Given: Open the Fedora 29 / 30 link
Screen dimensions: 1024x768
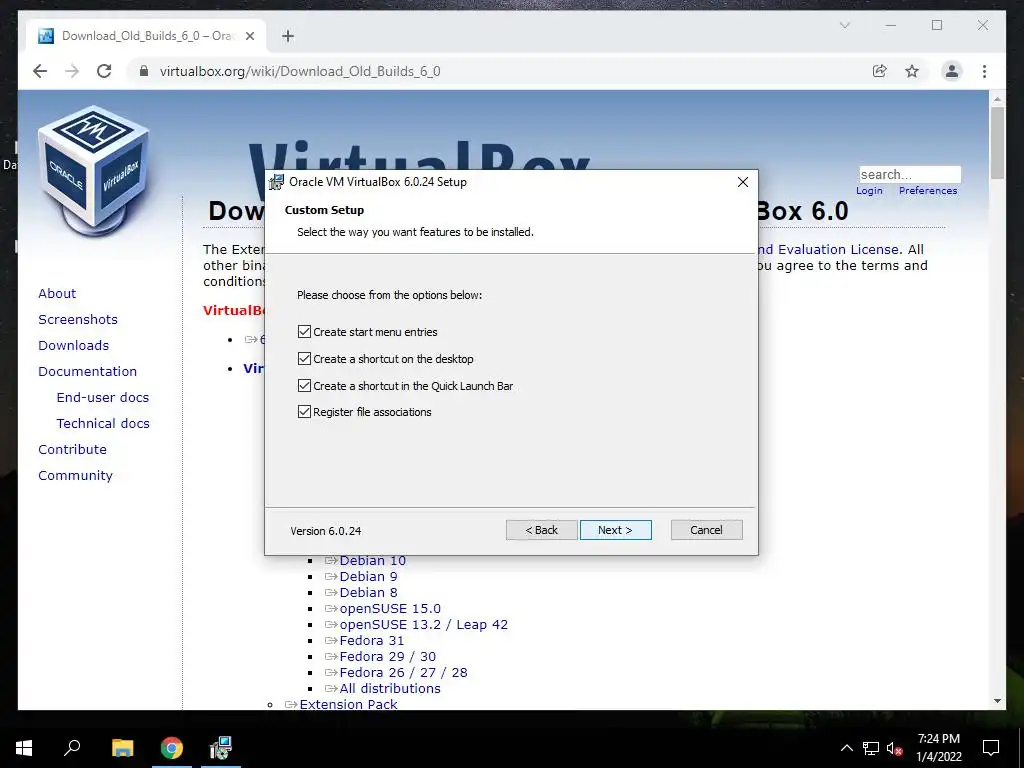Looking at the screenshot, I should click(387, 656).
